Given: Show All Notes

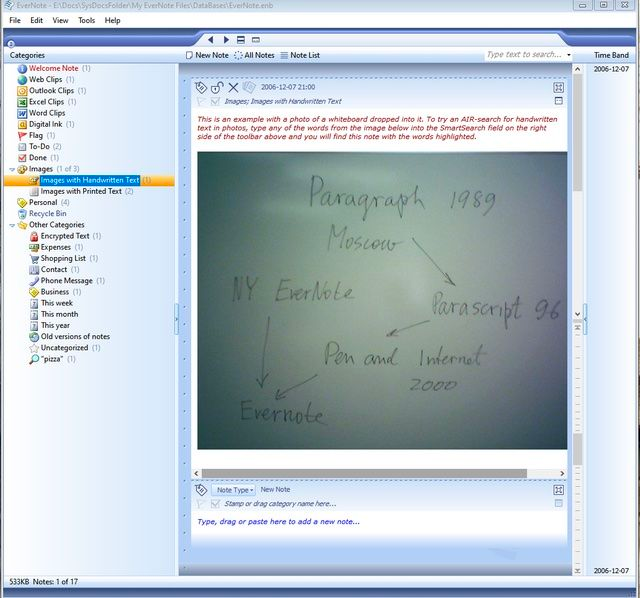Looking at the screenshot, I should point(254,55).
